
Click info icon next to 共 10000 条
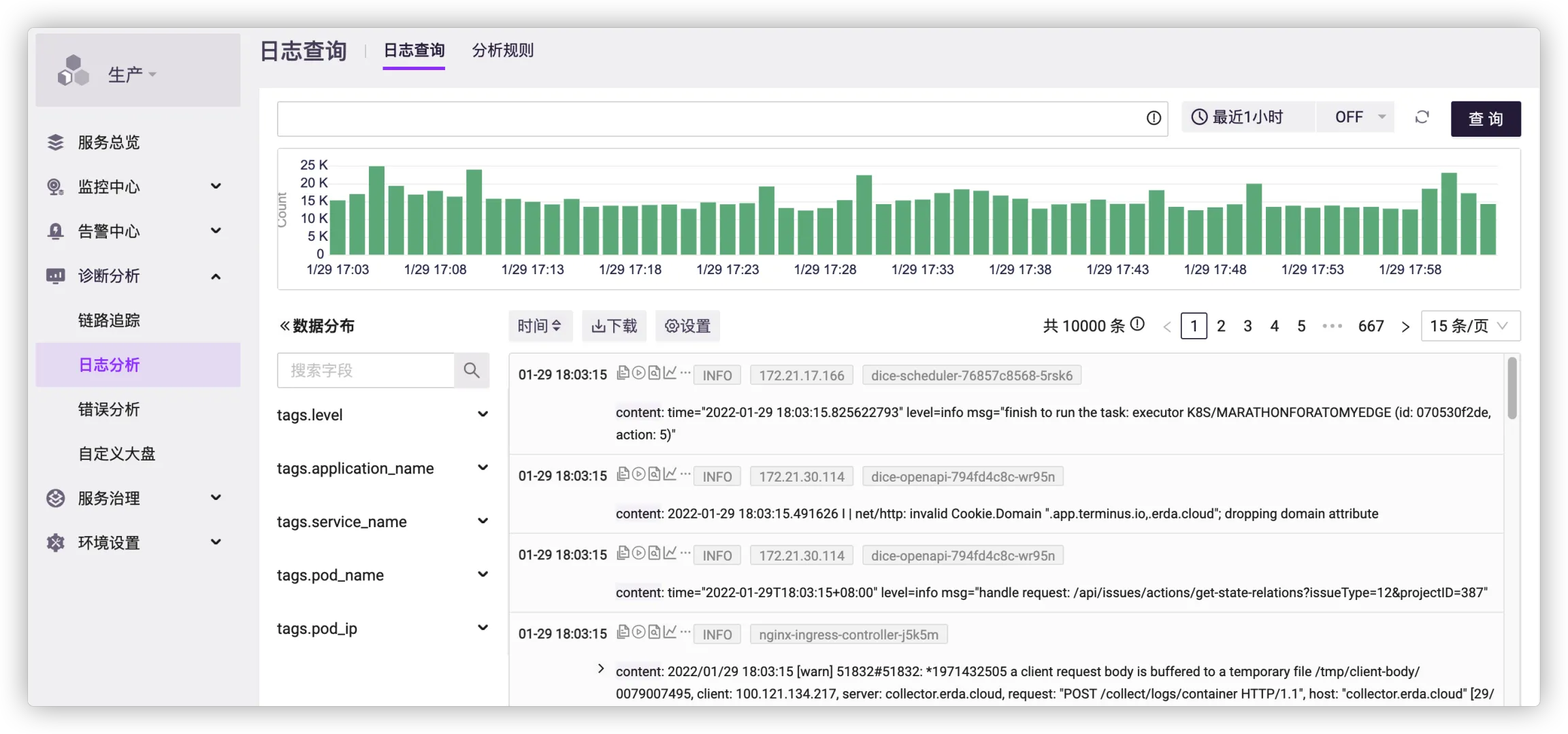pos(1137,324)
